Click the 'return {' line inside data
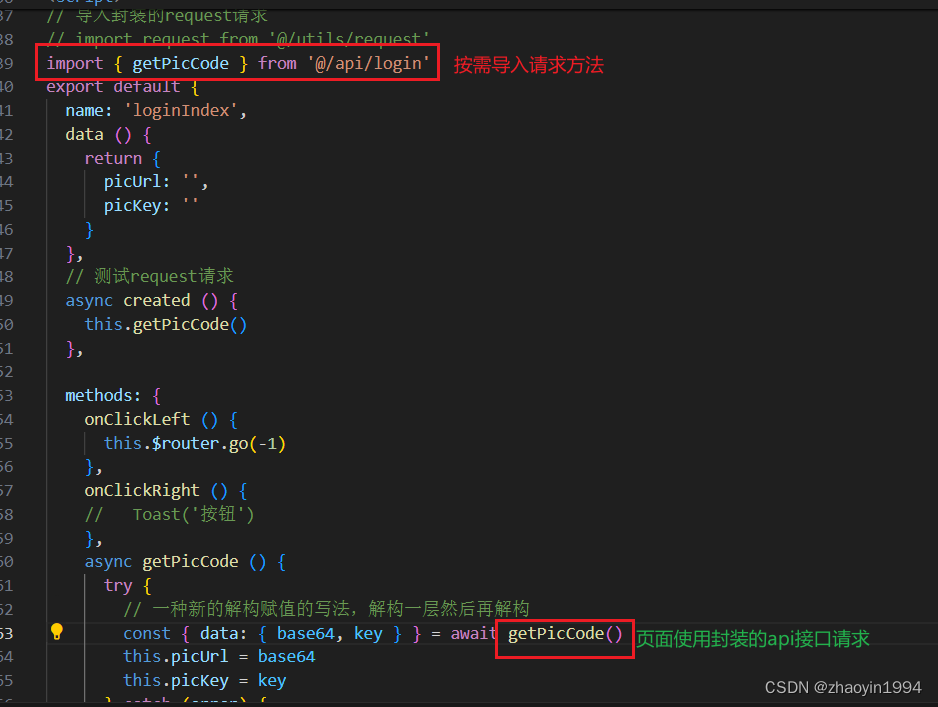Viewport: 938px width, 707px height. [123, 159]
